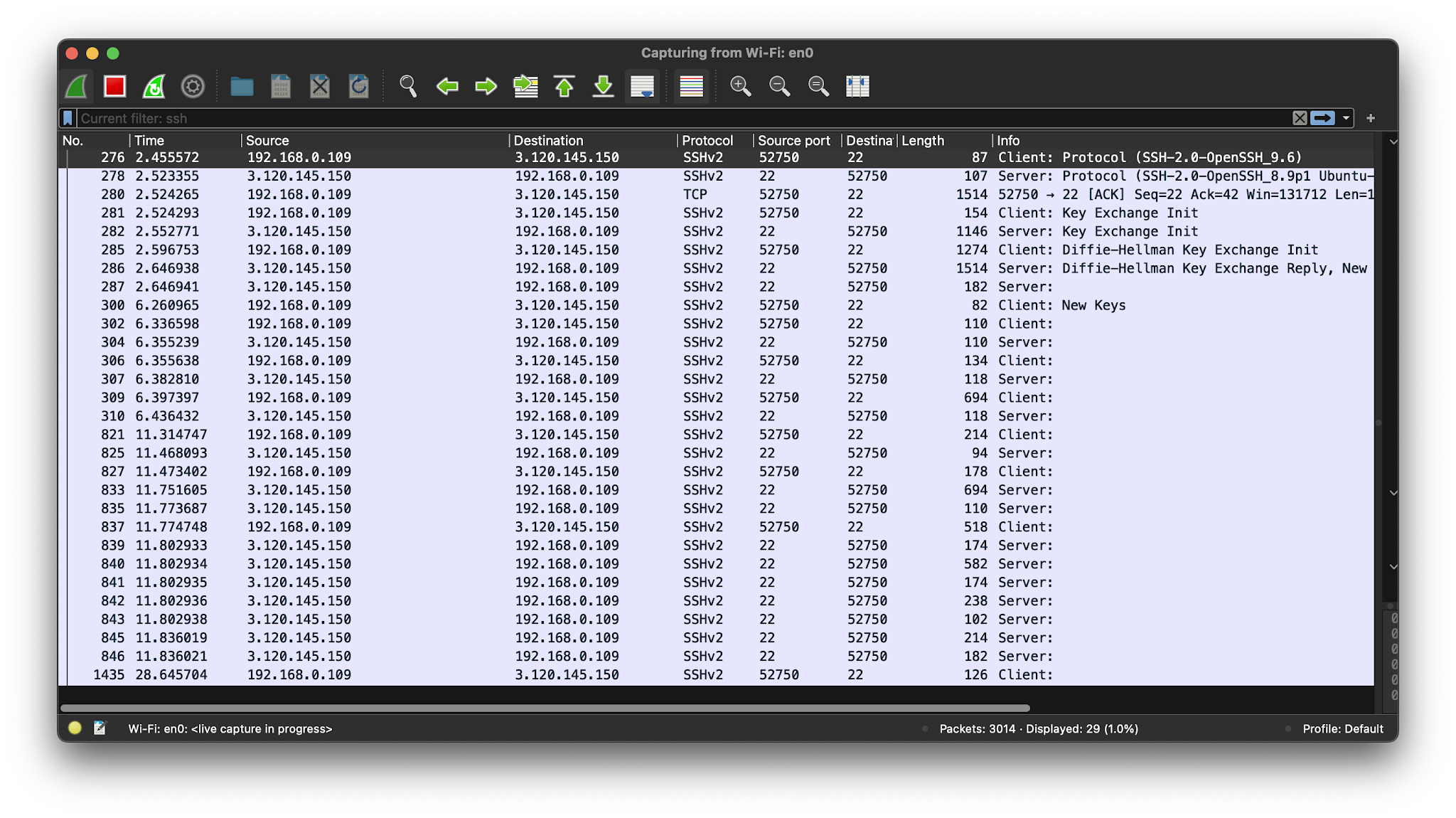Viewport: 1456px width, 818px height.
Task: Click the start capture shark fin icon
Action: [76, 87]
